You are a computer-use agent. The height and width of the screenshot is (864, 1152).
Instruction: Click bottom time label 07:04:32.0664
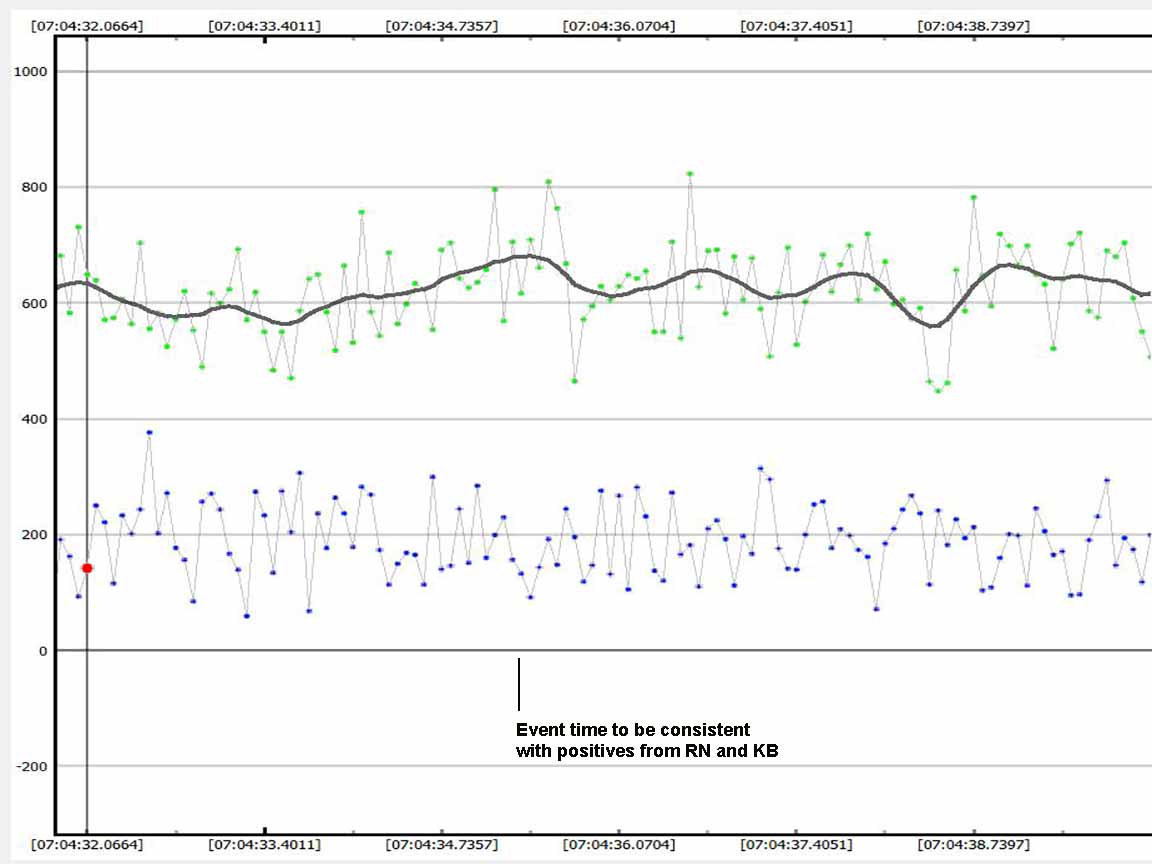point(87,845)
